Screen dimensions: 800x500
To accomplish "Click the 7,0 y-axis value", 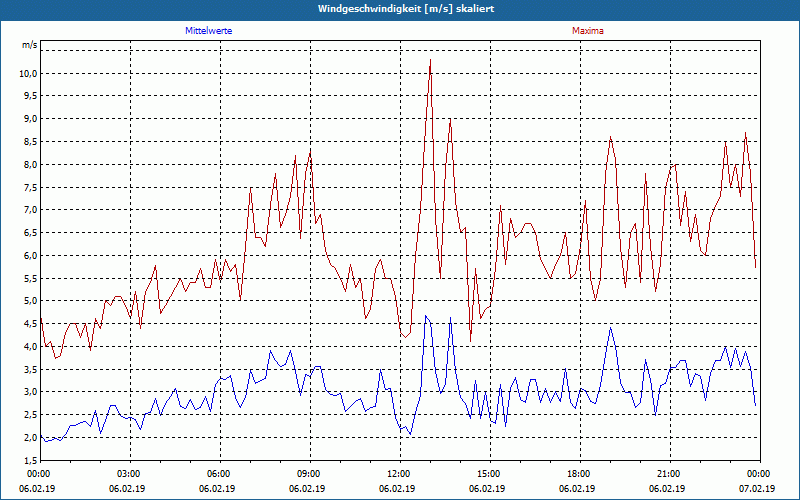I will [x=31, y=210].
